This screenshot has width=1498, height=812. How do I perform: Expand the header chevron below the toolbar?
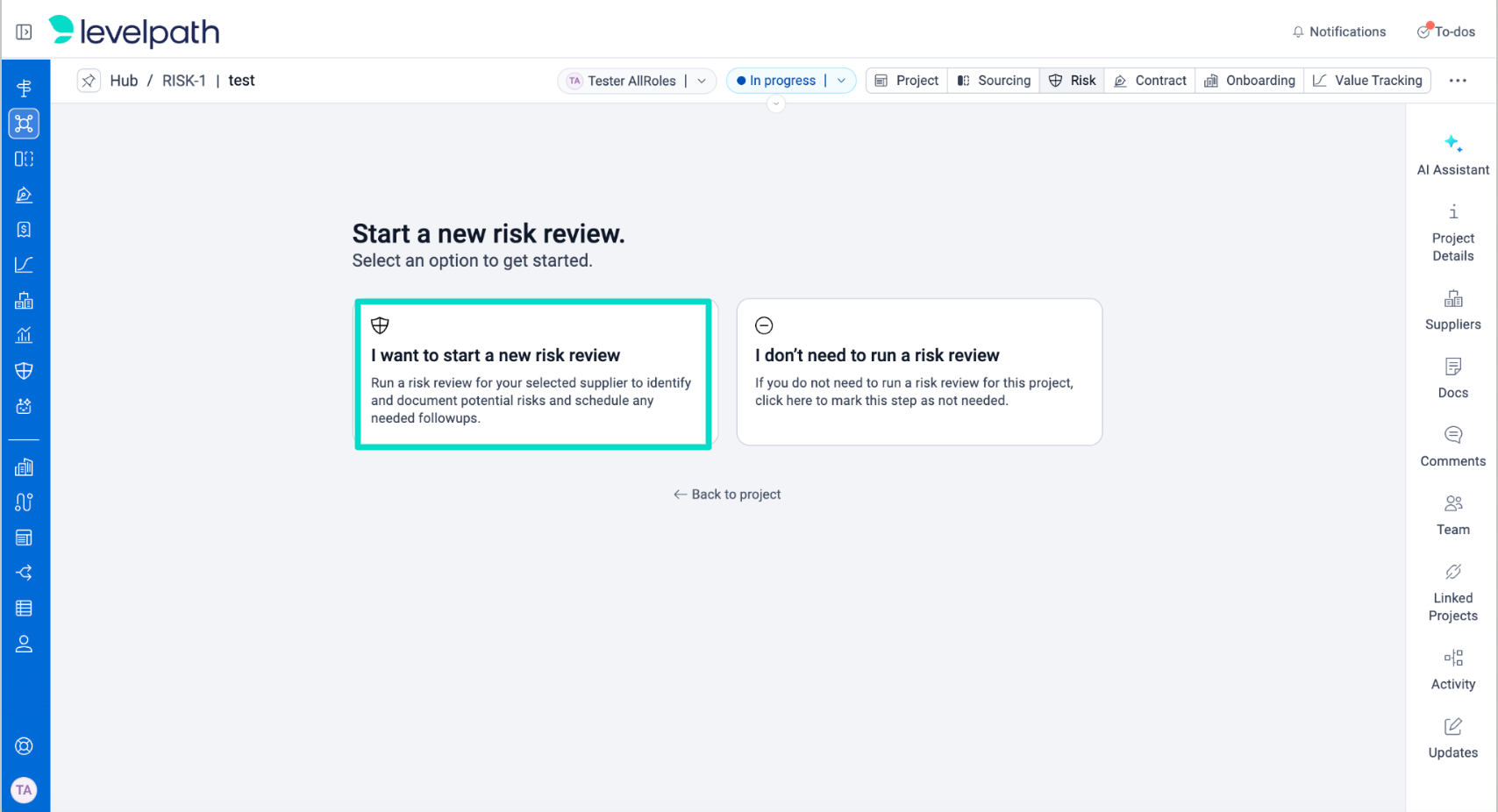(775, 104)
